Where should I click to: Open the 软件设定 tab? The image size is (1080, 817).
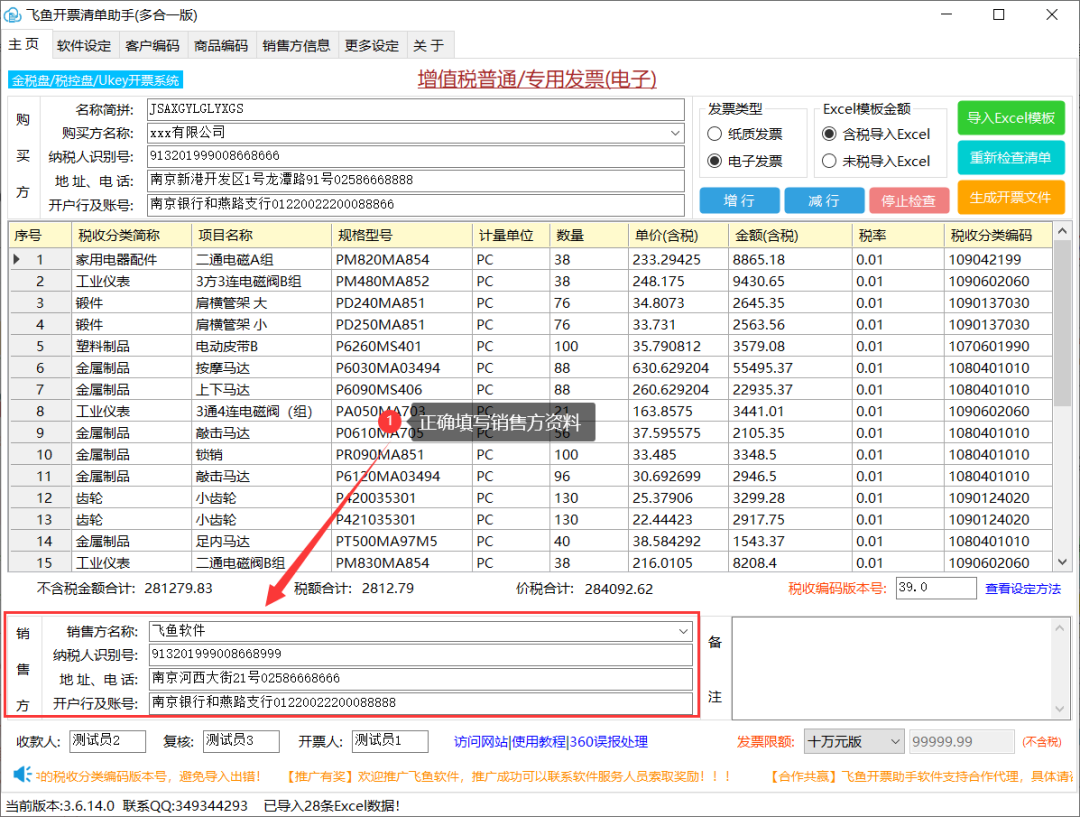[x=84, y=45]
